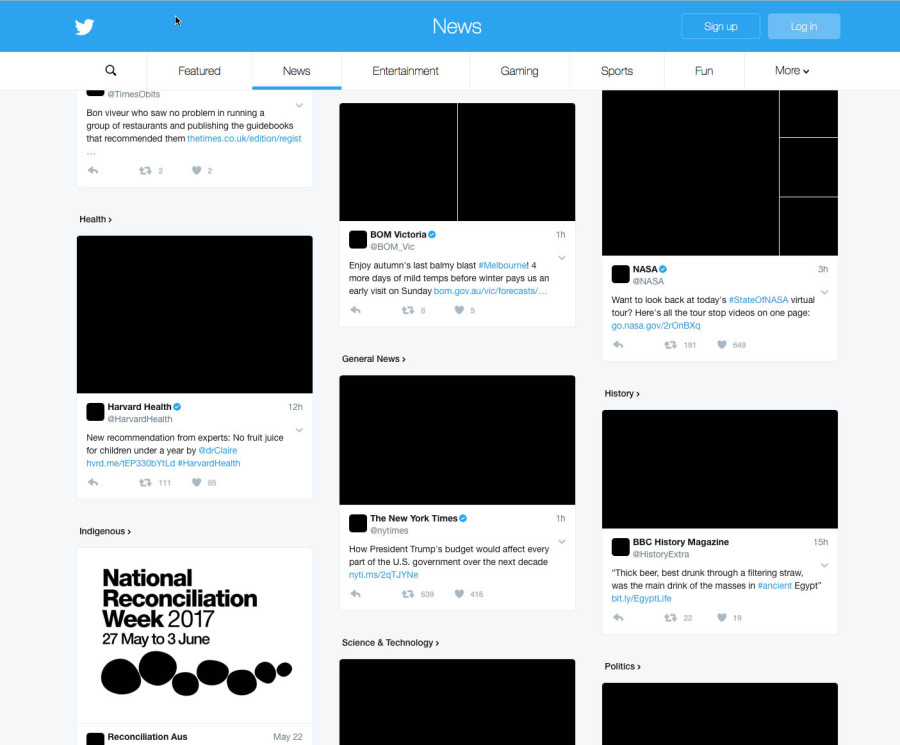Reply to the BOM Victoria tweet
The image size is (900, 745).
pyautogui.click(x=356, y=310)
